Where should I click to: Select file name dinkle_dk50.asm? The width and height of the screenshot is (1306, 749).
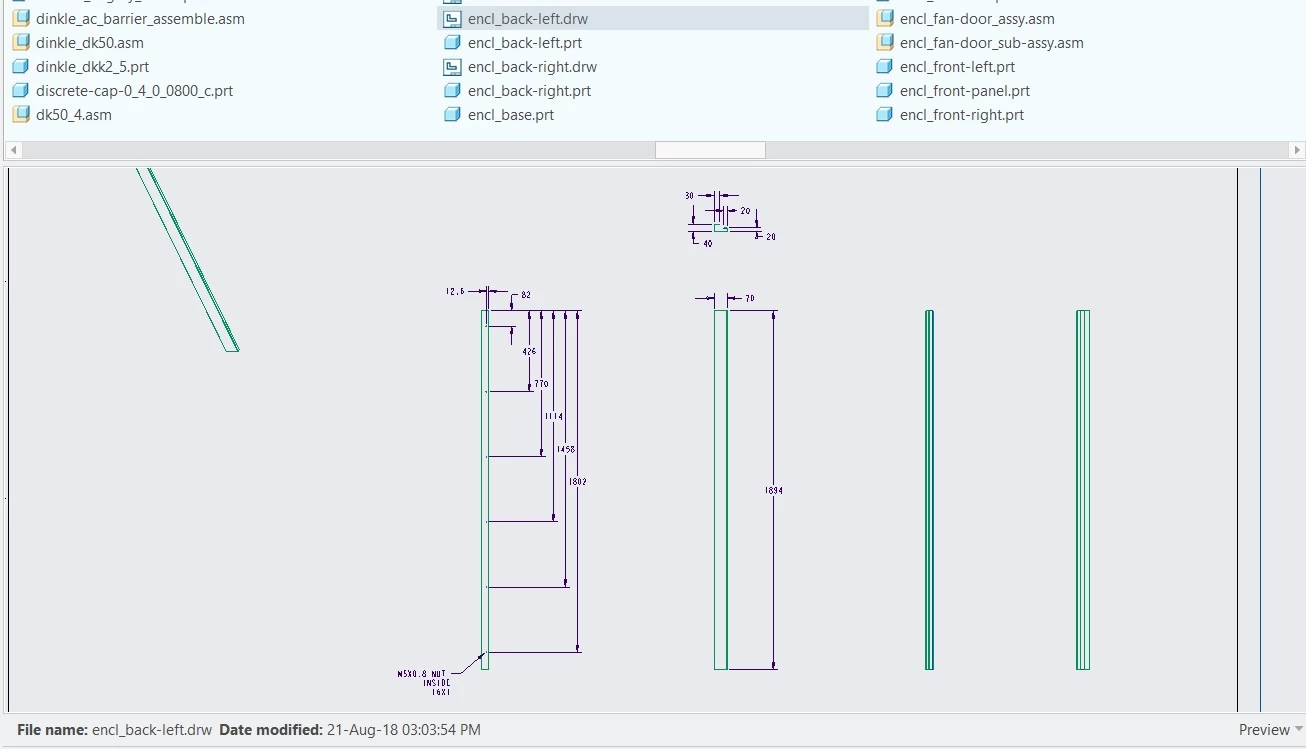click(90, 43)
